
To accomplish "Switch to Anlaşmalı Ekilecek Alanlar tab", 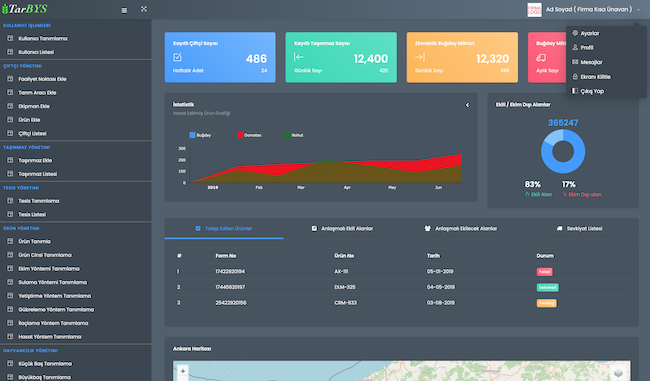I will (x=461, y=228).
